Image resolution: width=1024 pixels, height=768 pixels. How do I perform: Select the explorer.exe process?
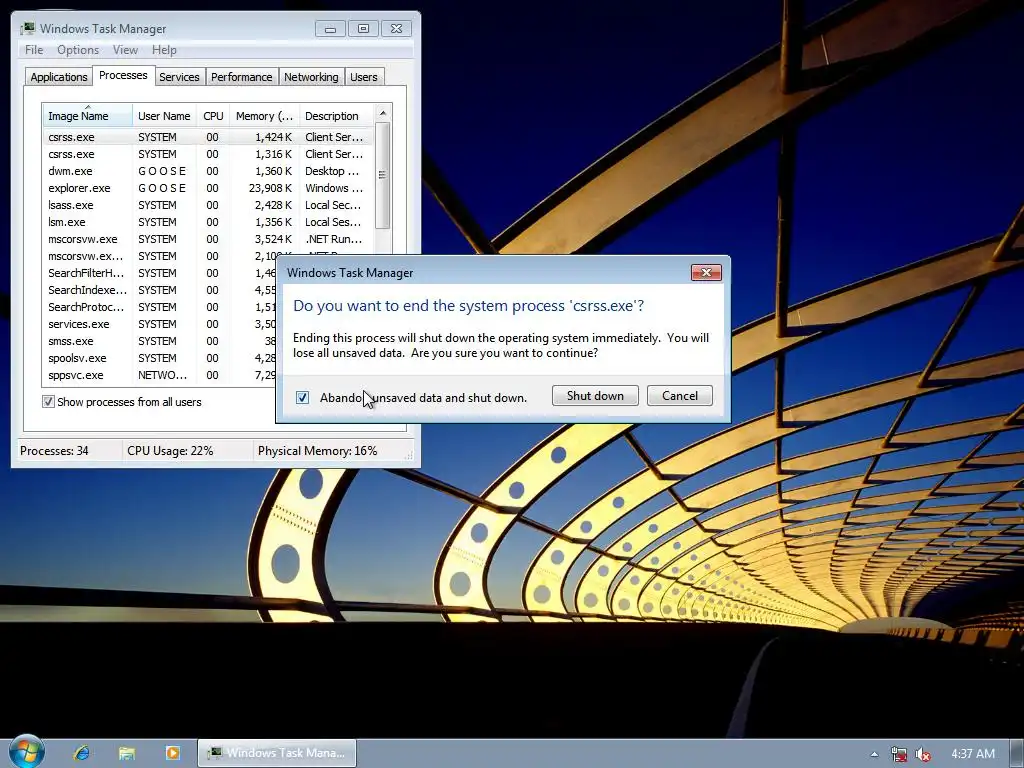point(208,188)
